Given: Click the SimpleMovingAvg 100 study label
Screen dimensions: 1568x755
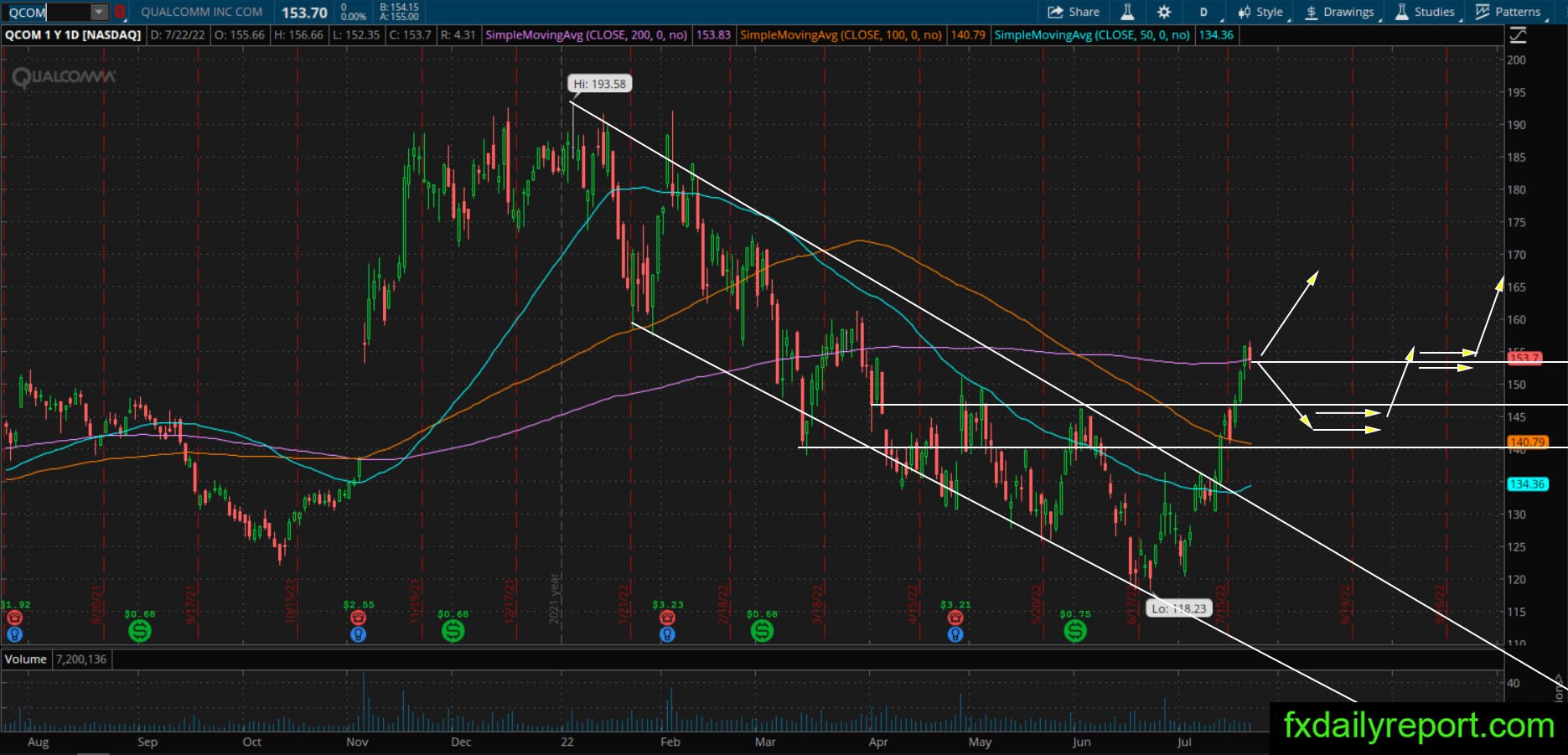Looking at the screenshot, I should 841,35.
